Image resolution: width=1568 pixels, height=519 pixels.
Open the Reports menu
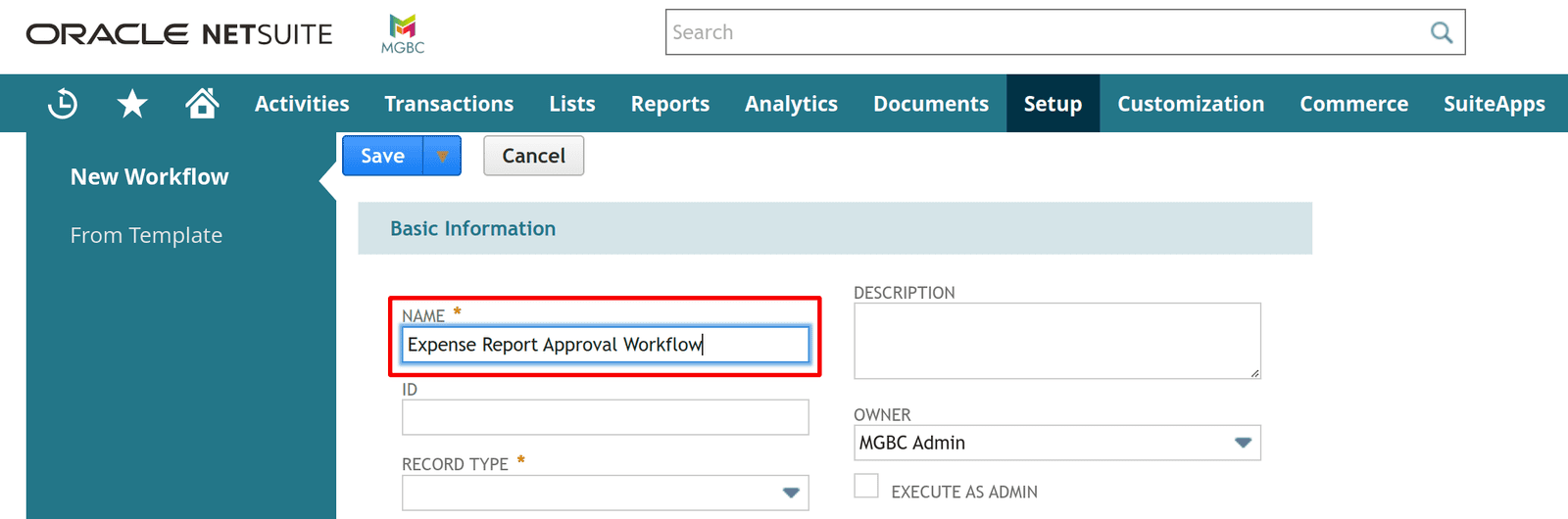tap(670, 104)
